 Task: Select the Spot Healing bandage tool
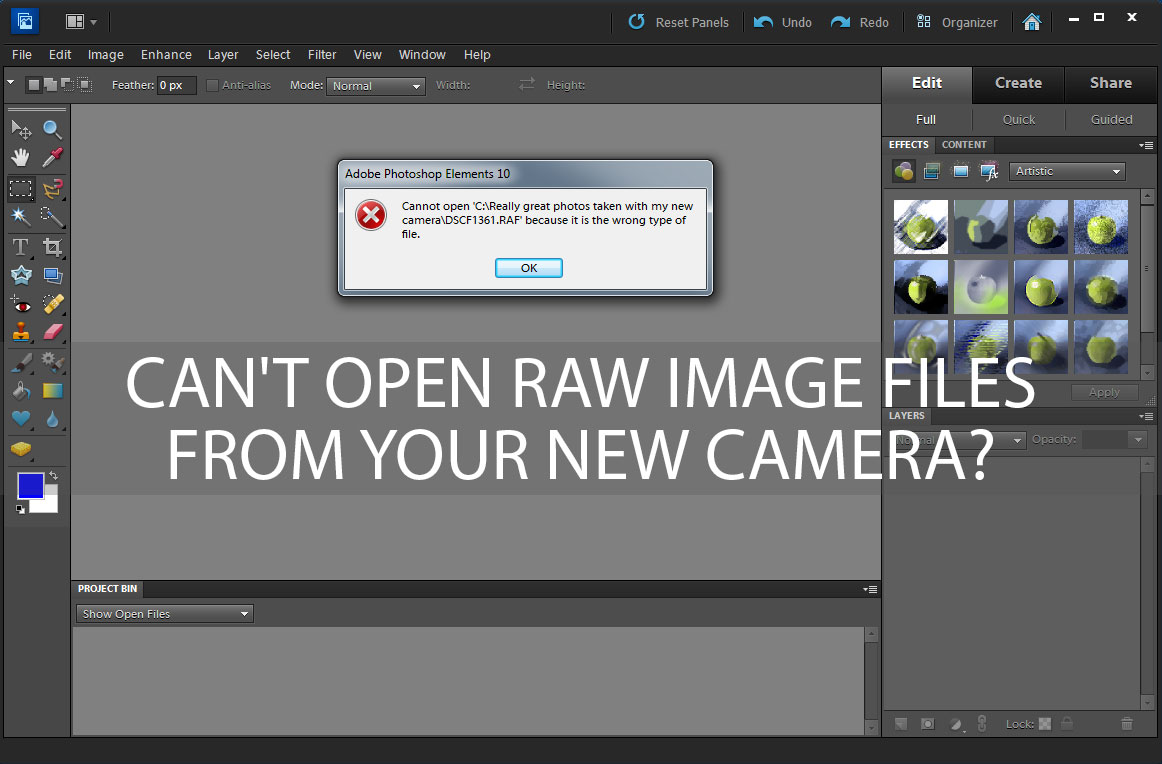pos(52,304)
